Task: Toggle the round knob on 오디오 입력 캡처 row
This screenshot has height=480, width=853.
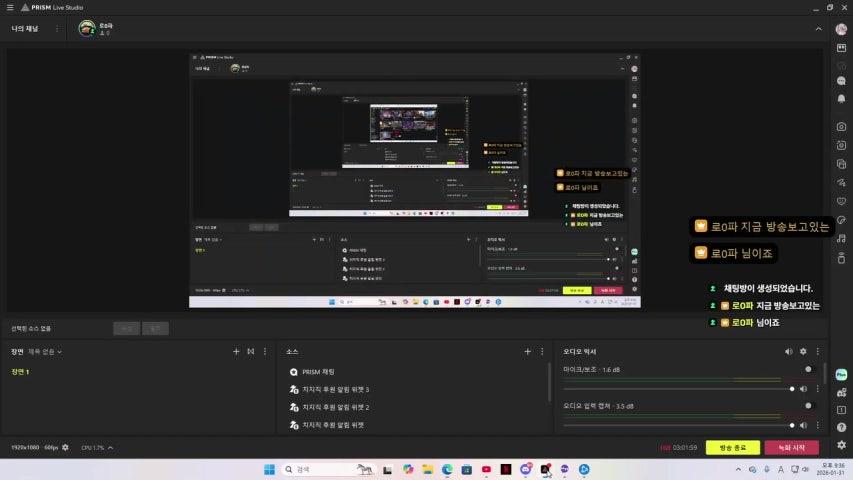Action: (x=808, y=405)
